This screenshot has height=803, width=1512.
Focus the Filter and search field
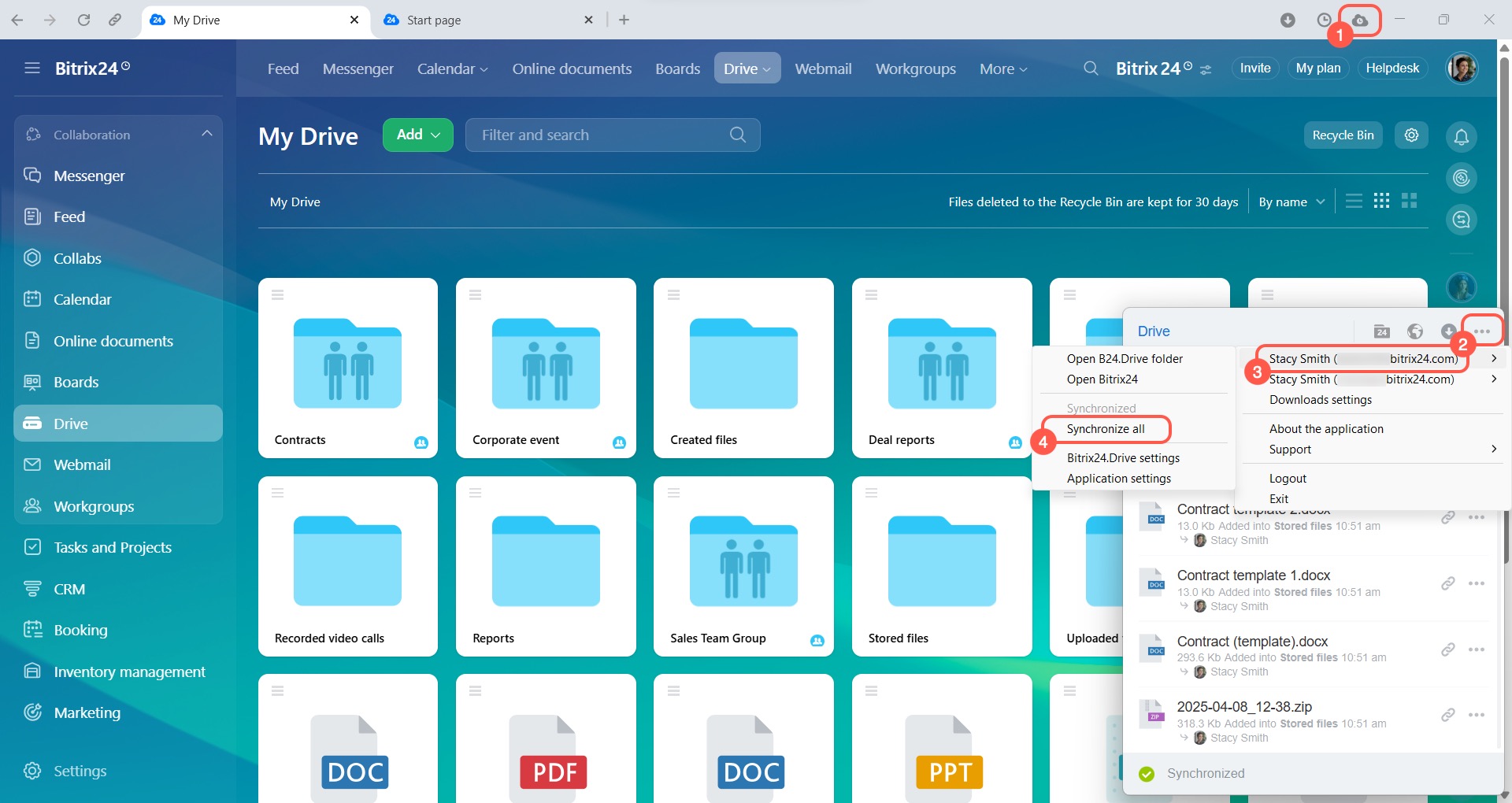pyautogui.click(x=613, y=135)
